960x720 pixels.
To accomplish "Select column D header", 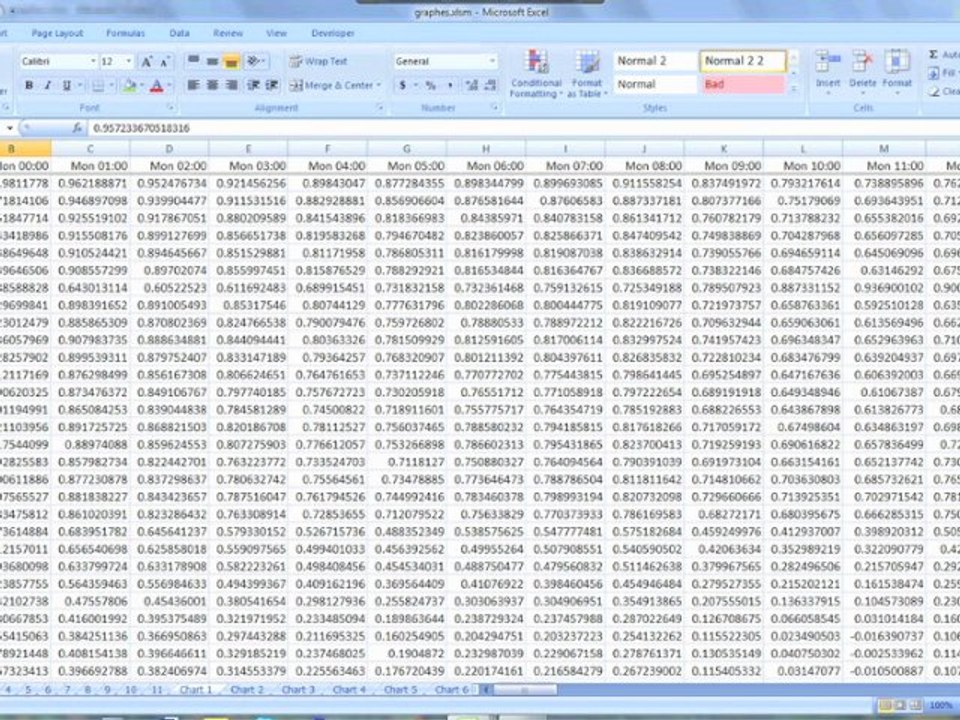I will click(x=169, y=149).
